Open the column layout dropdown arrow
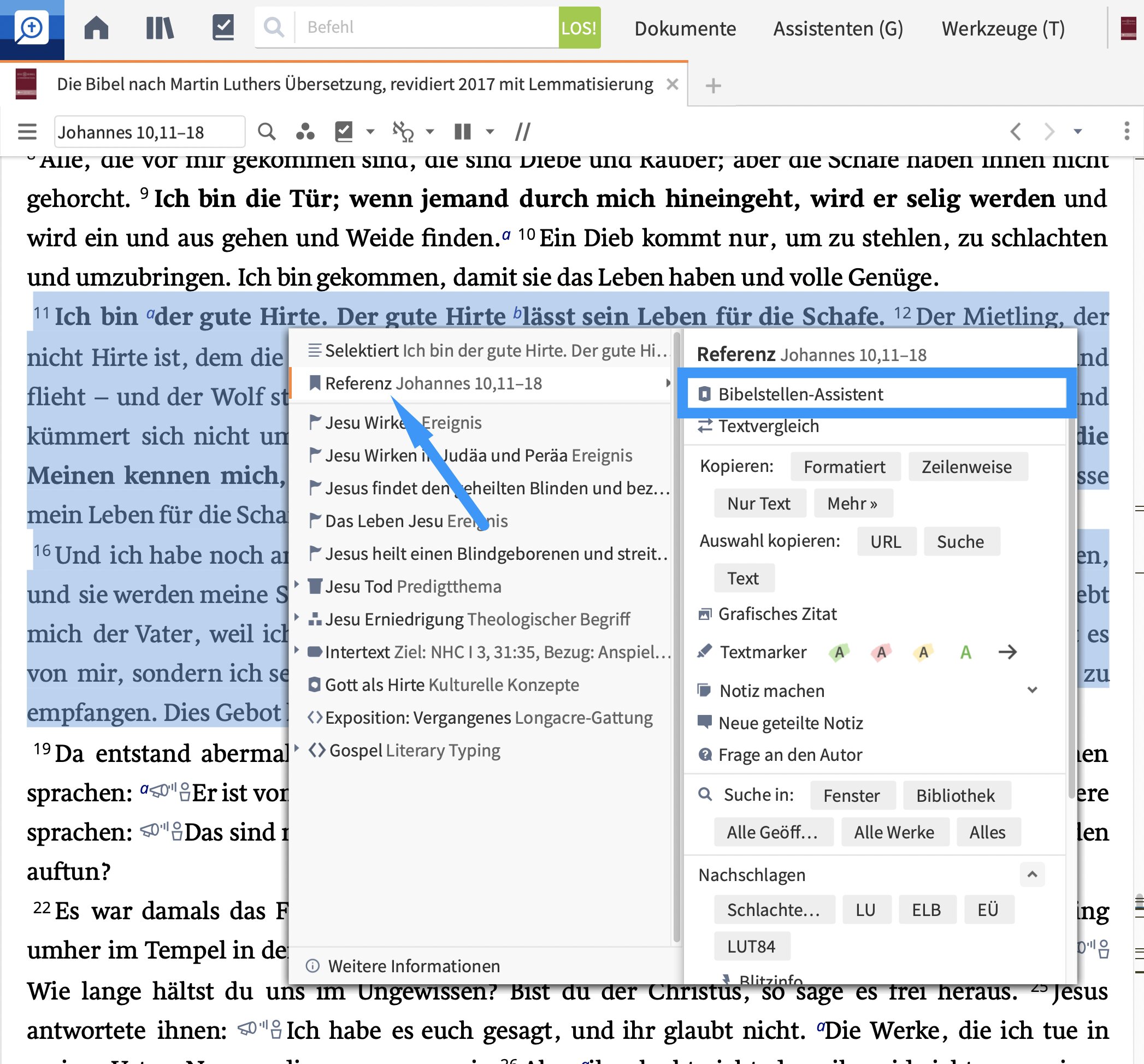 tap(490, 132)
